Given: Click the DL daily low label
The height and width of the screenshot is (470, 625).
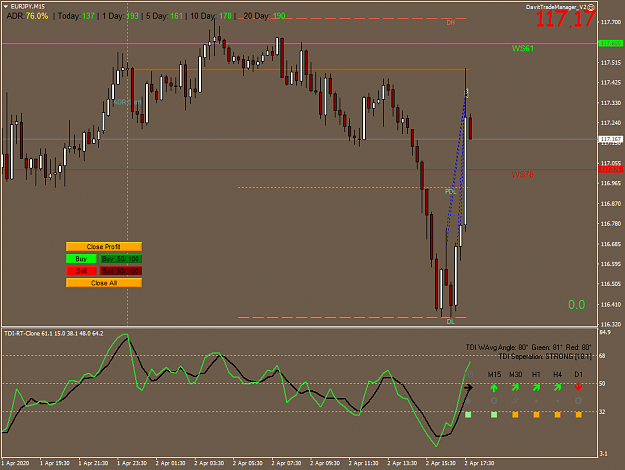Looking at the screenshot, I should point(450,322).
